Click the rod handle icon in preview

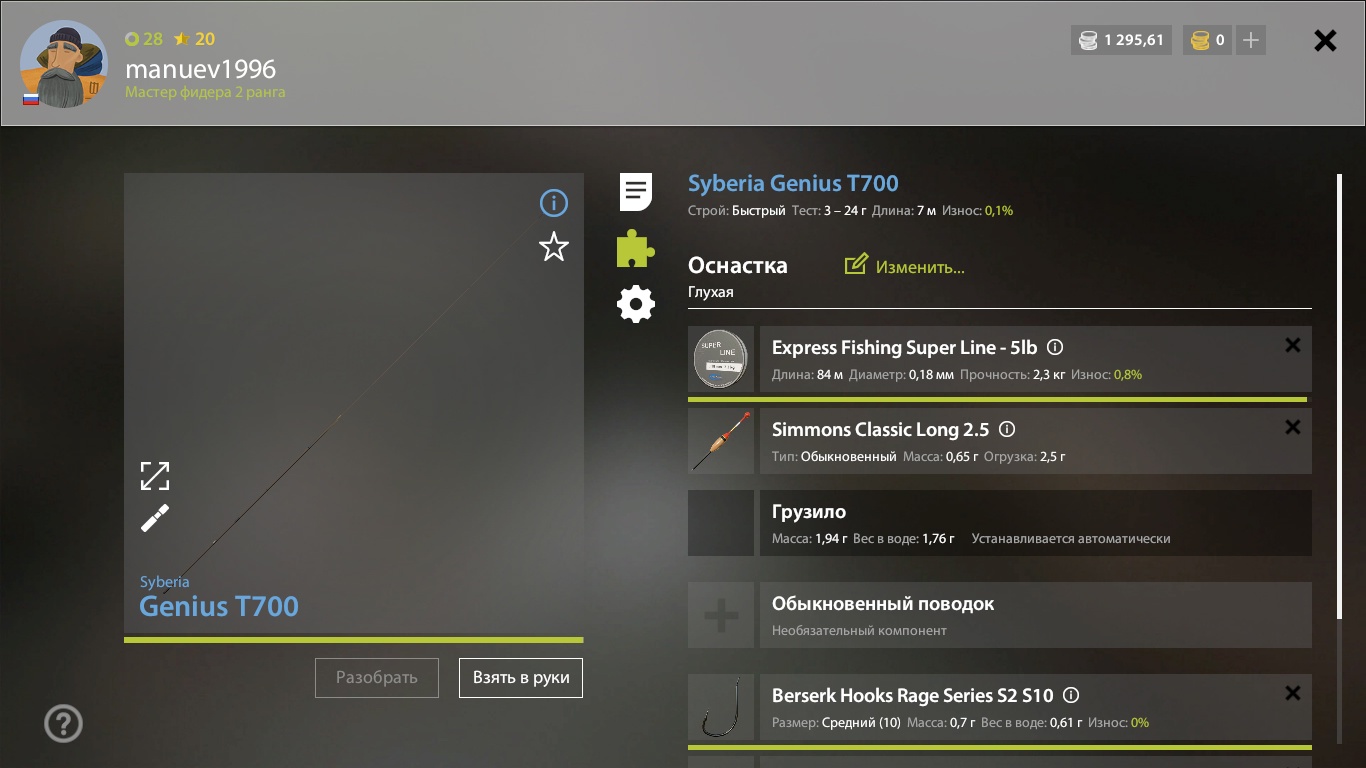(155, 518)
